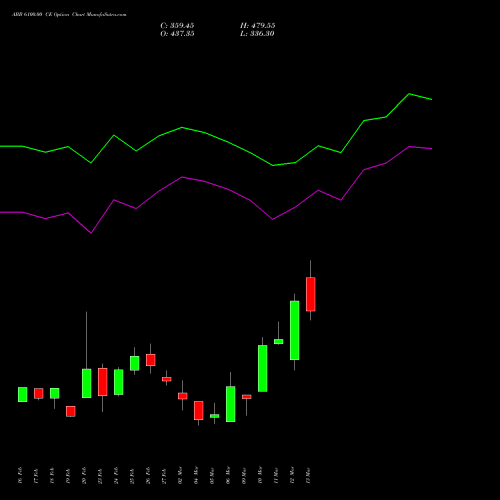The image size is (500, 500).
Task: Click the 20 Feb date axis label
Action: (84, 475)
